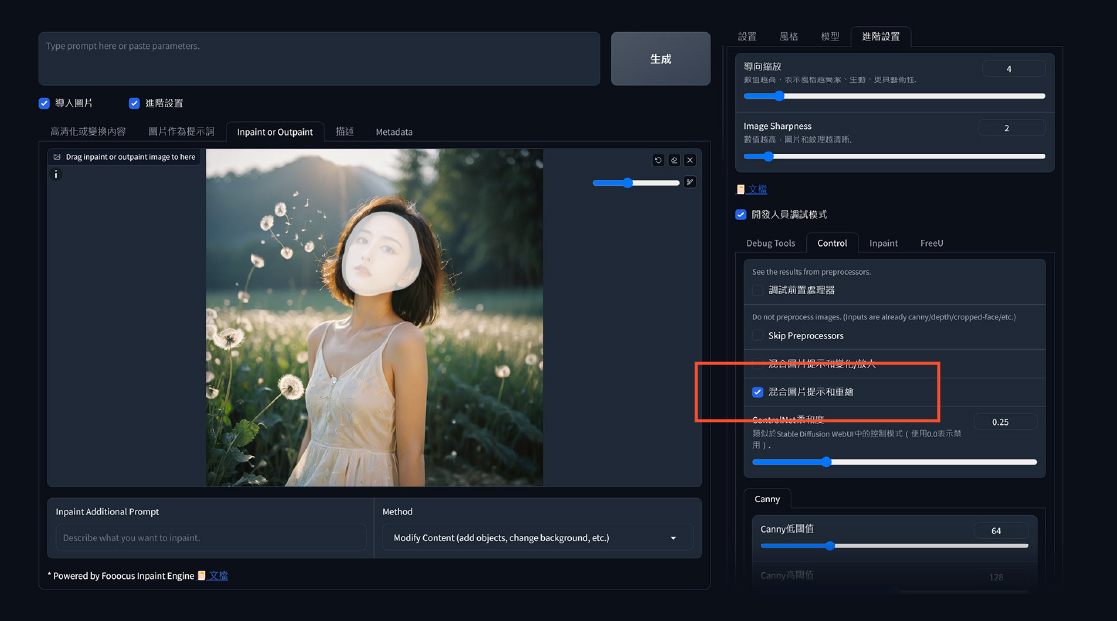
Task: Switch to the 風格 tab
Action: click(789, 36)
